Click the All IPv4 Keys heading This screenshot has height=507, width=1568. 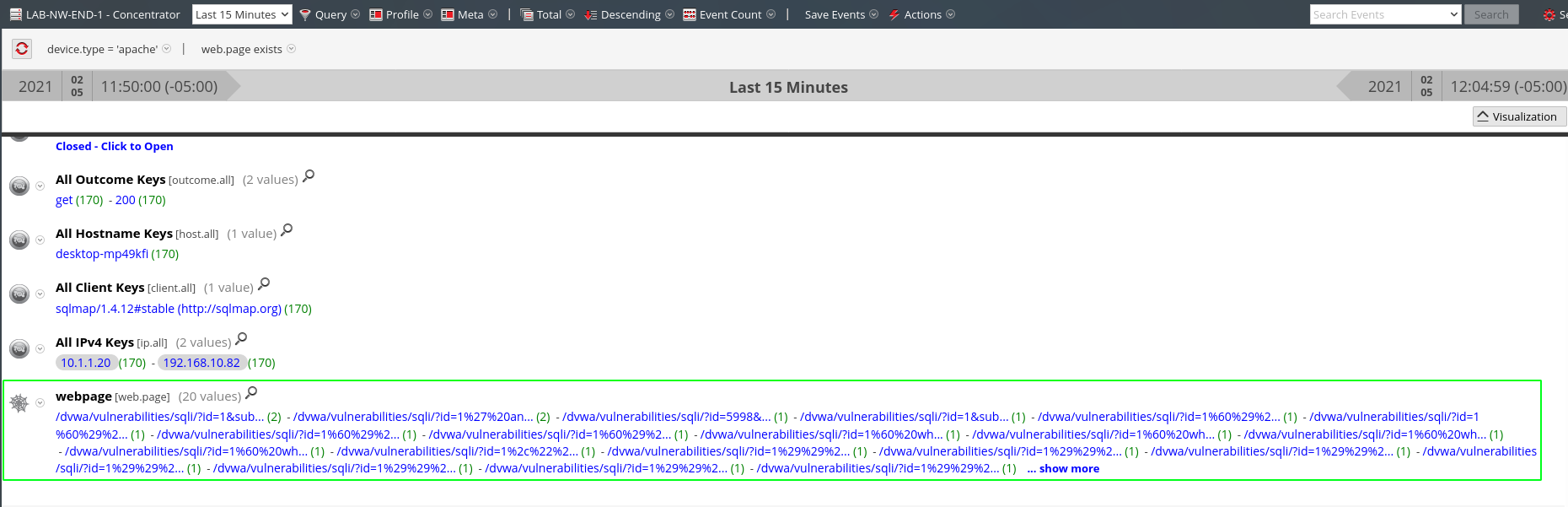click(94, 342)
